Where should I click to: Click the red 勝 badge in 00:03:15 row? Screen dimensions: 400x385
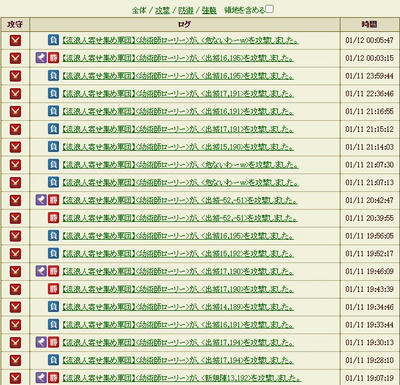(53, 58)
